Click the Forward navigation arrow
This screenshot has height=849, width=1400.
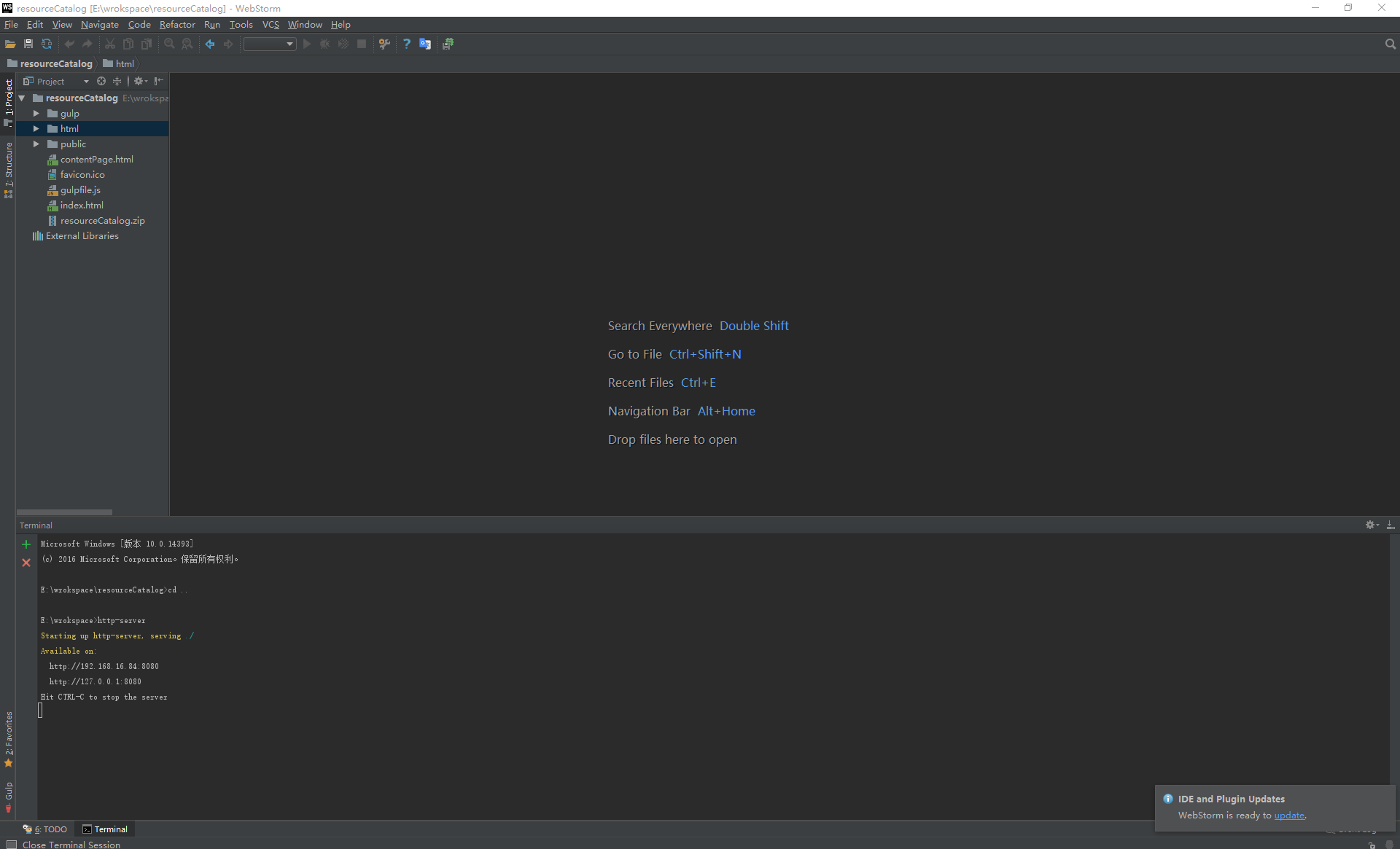pos(228,44)
